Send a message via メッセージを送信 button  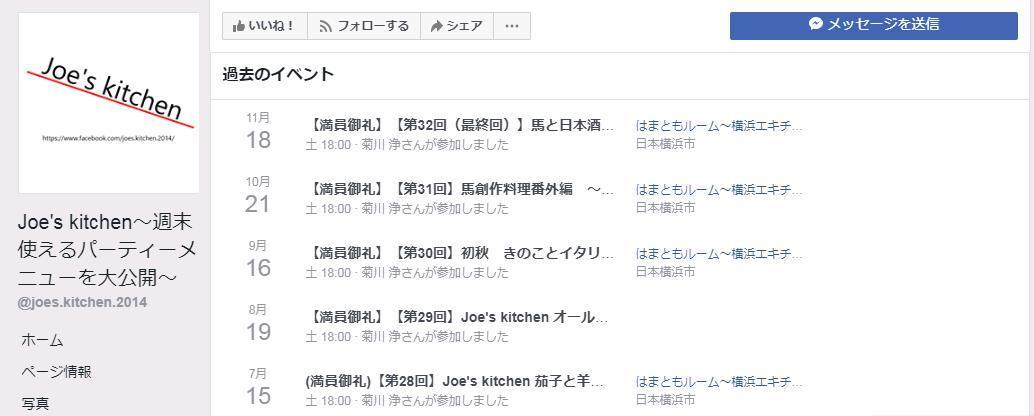click(x=873, y=25)
